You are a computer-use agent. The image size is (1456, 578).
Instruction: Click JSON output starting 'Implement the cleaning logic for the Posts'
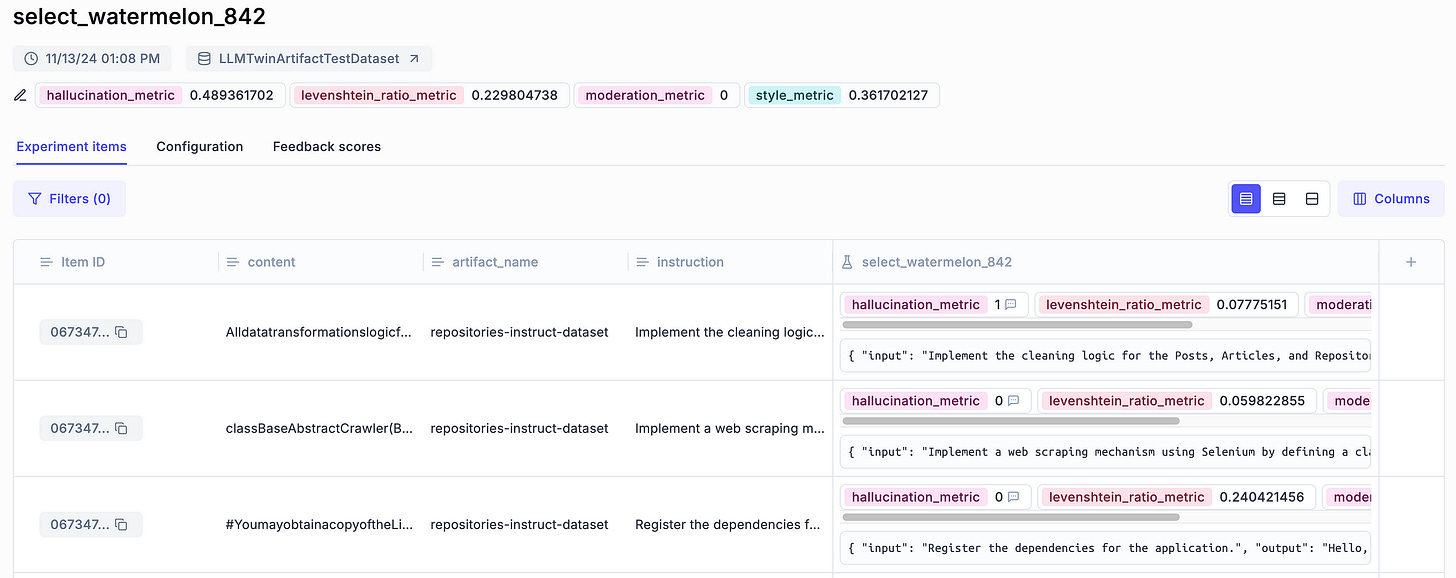(1106, 355)
